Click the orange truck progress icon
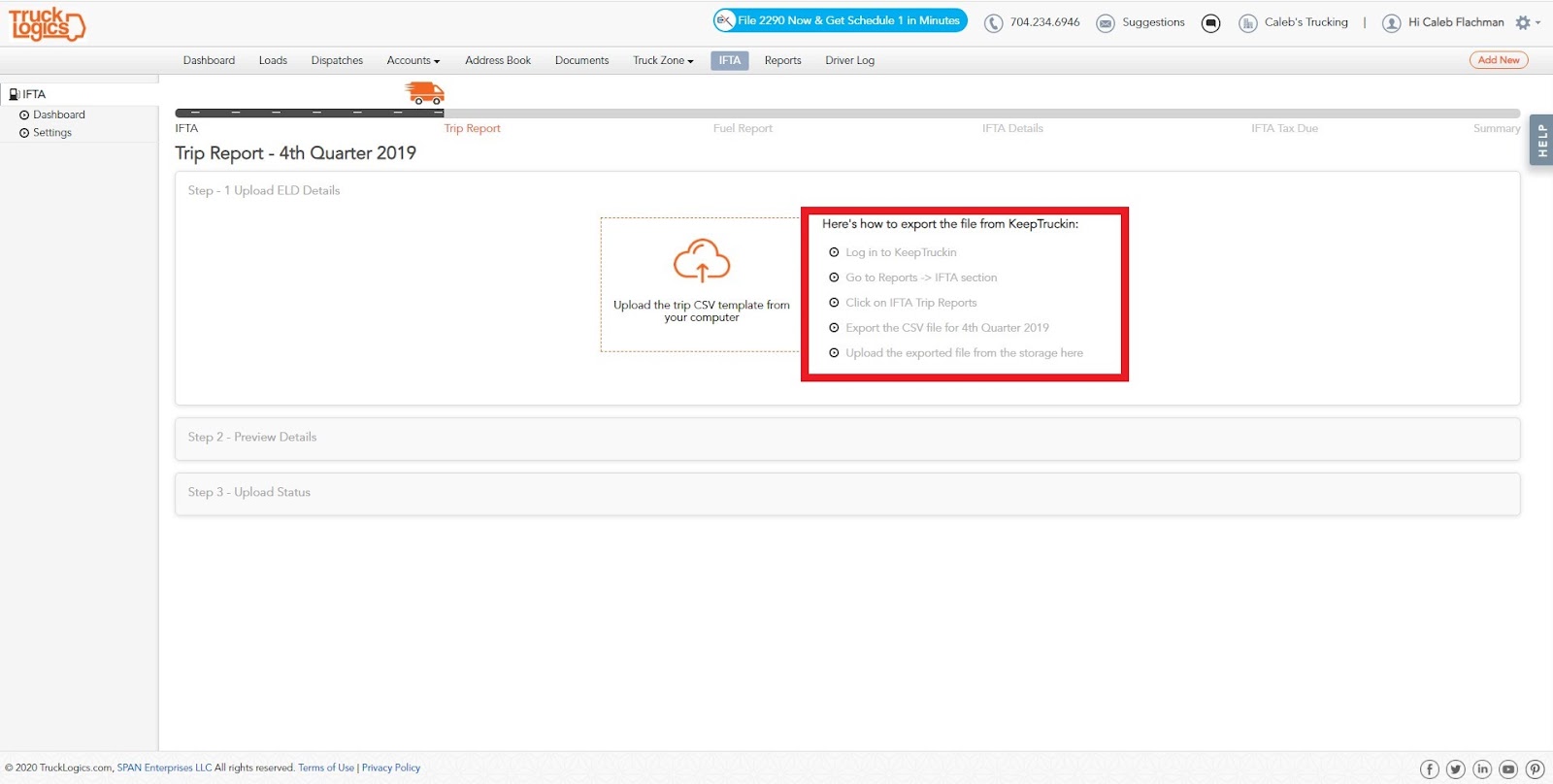The height and width of the screenshot is (784, 1553). 425,93
